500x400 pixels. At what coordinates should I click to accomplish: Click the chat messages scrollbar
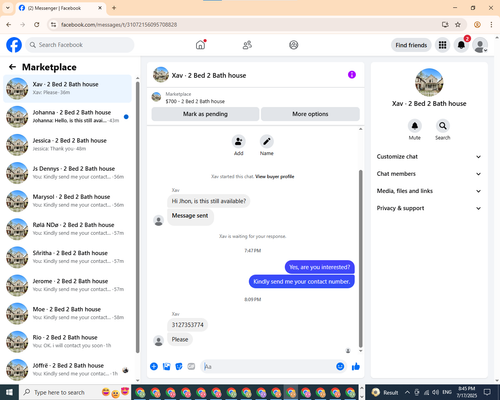[x=360, y=258]
